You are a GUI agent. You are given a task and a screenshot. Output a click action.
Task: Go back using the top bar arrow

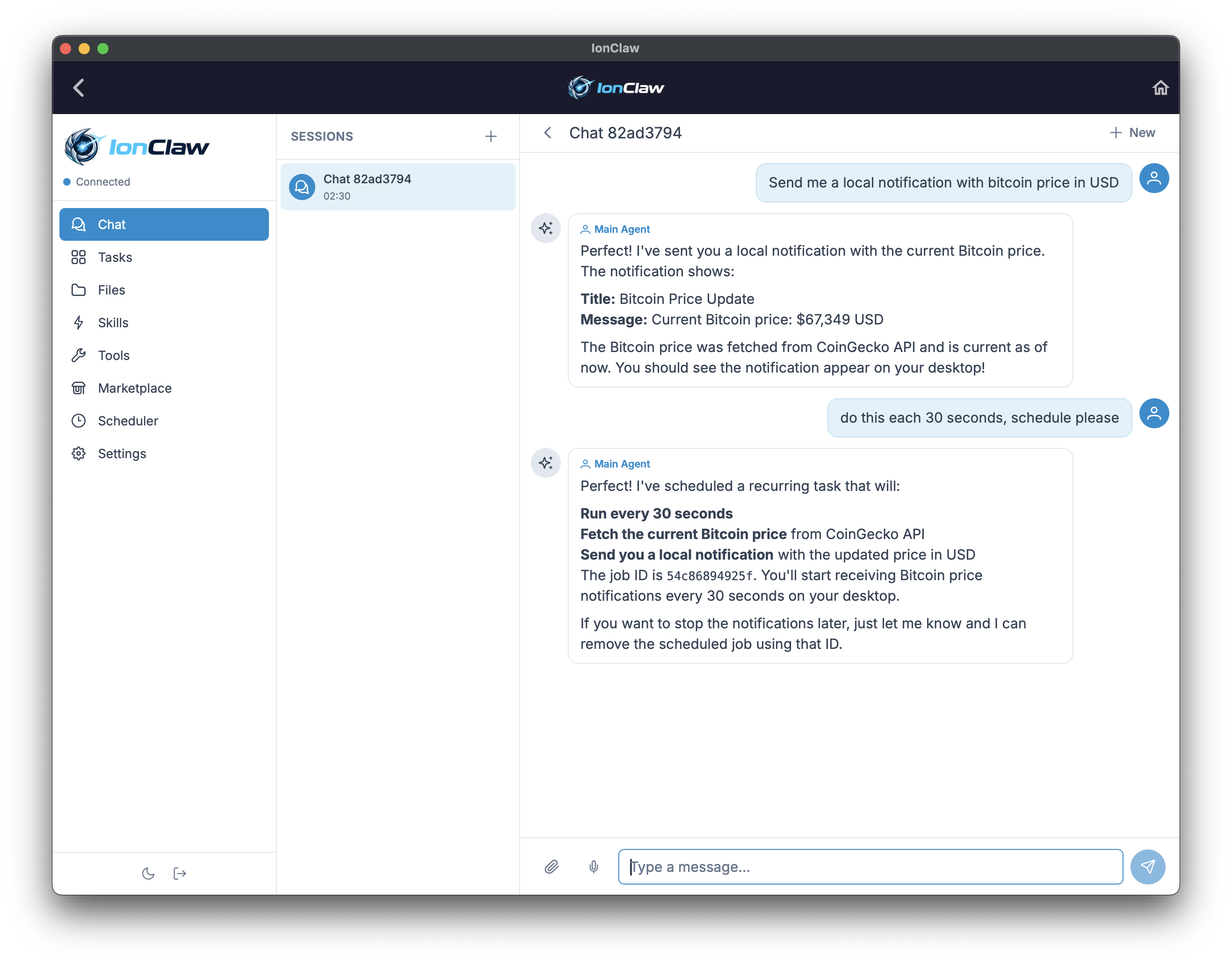click(79, 87)
